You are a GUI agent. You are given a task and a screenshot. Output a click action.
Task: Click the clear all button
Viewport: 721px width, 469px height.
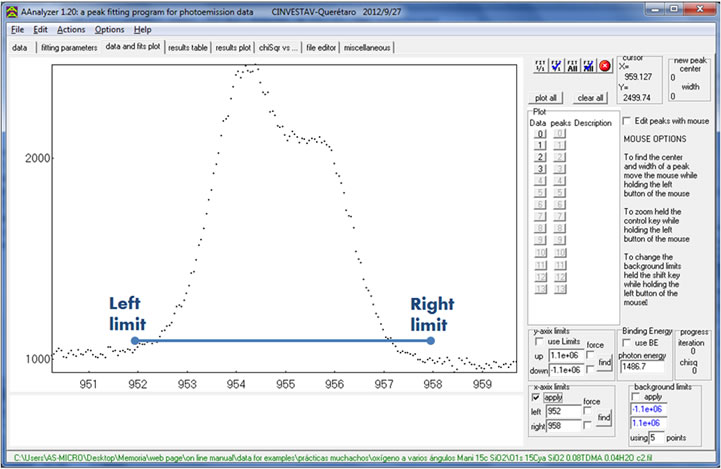[x=590, y=98]
